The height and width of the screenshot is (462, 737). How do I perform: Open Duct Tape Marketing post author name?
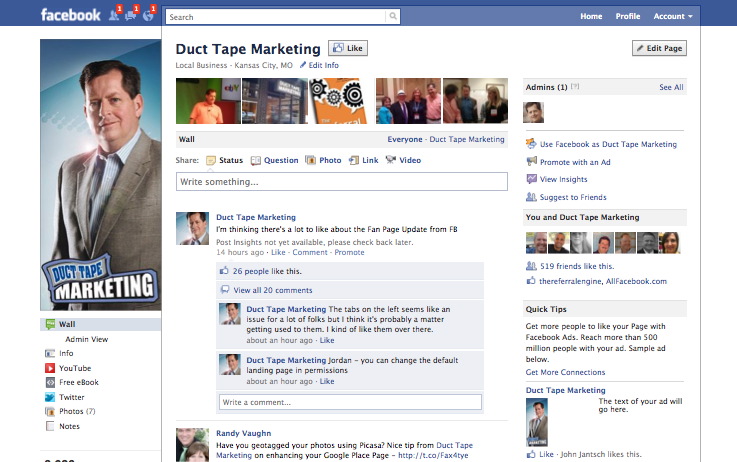(x=256, y=217)
